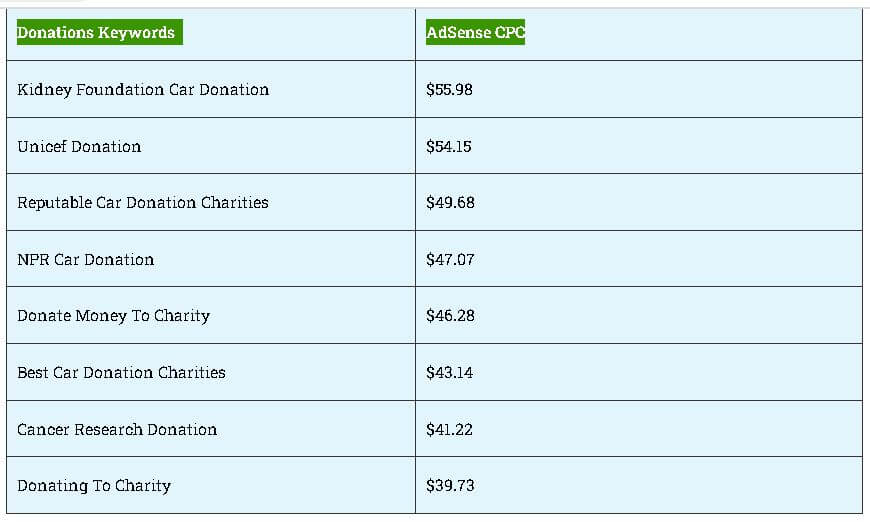Screen dimensions: 870x522
Task: Click the $47.07 CPC value
Action: [450, 260]
